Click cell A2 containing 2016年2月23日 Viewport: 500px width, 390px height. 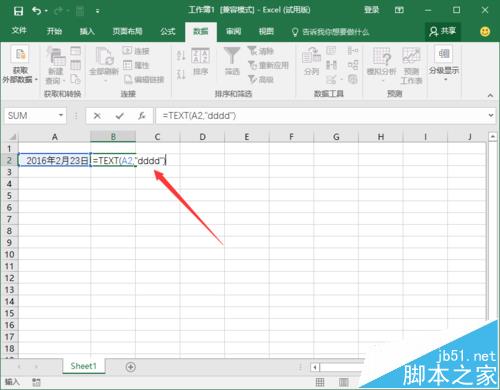click(54, 160)
